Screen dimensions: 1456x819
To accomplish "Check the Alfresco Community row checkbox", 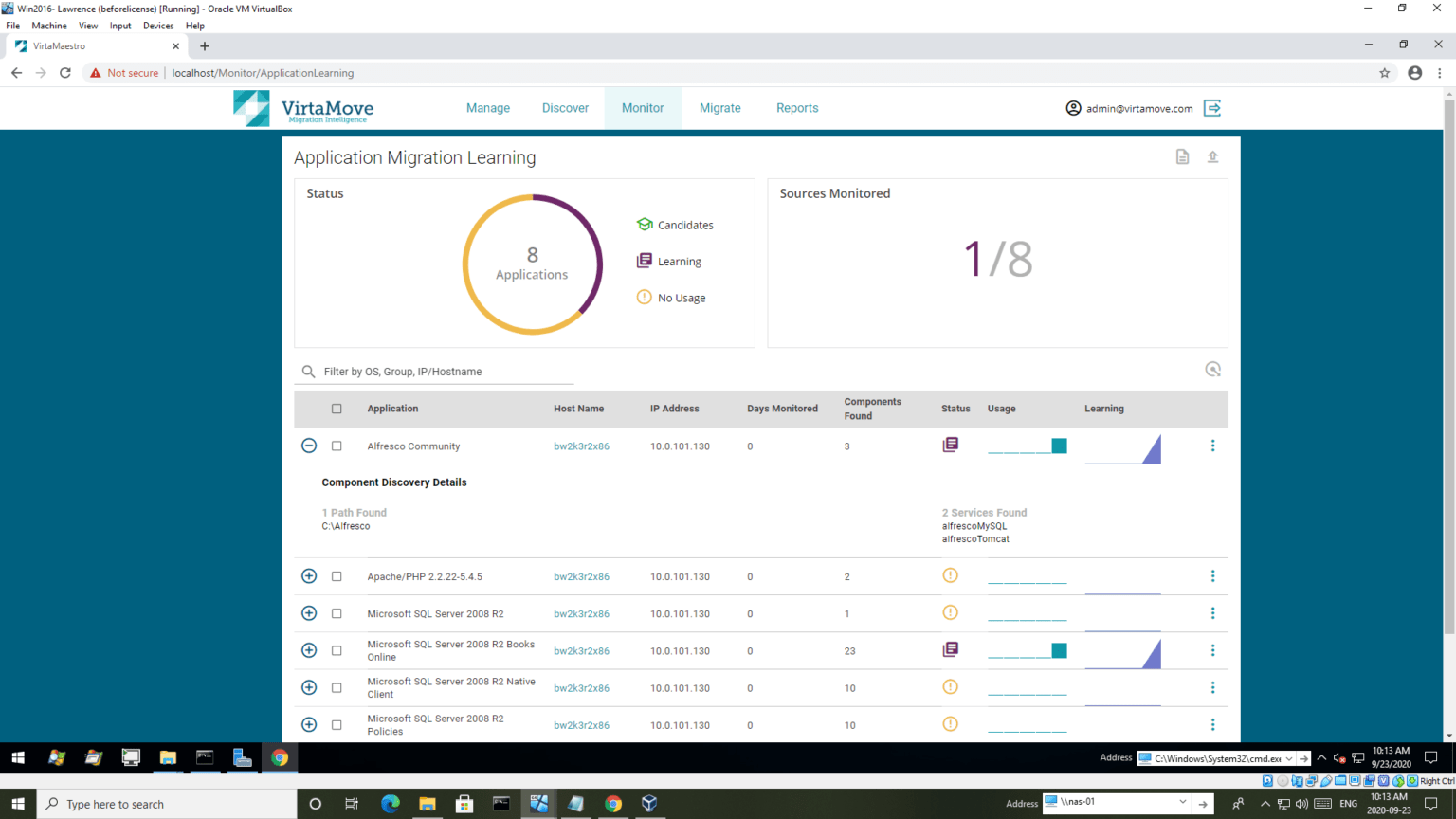I will (x=337, y=446).
